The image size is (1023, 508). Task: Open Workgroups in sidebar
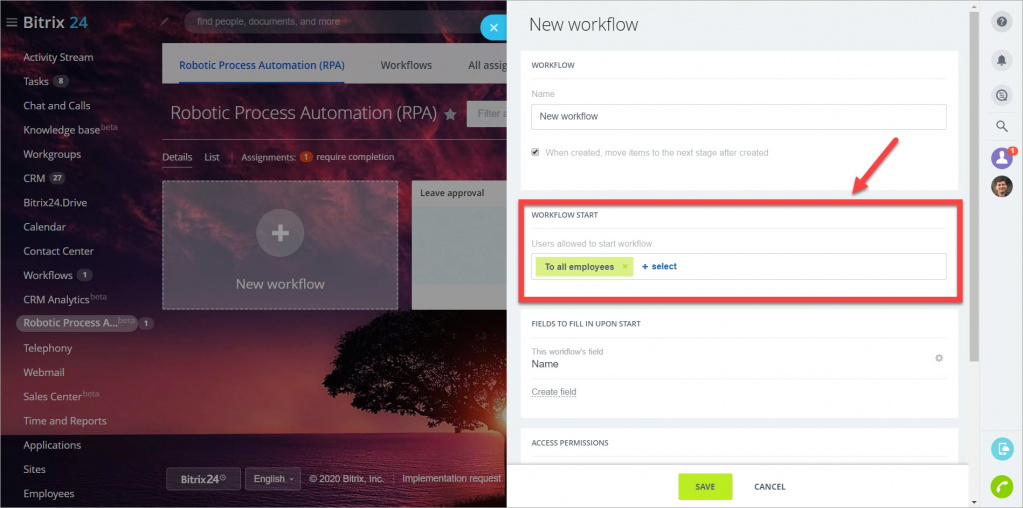point(52,155)
